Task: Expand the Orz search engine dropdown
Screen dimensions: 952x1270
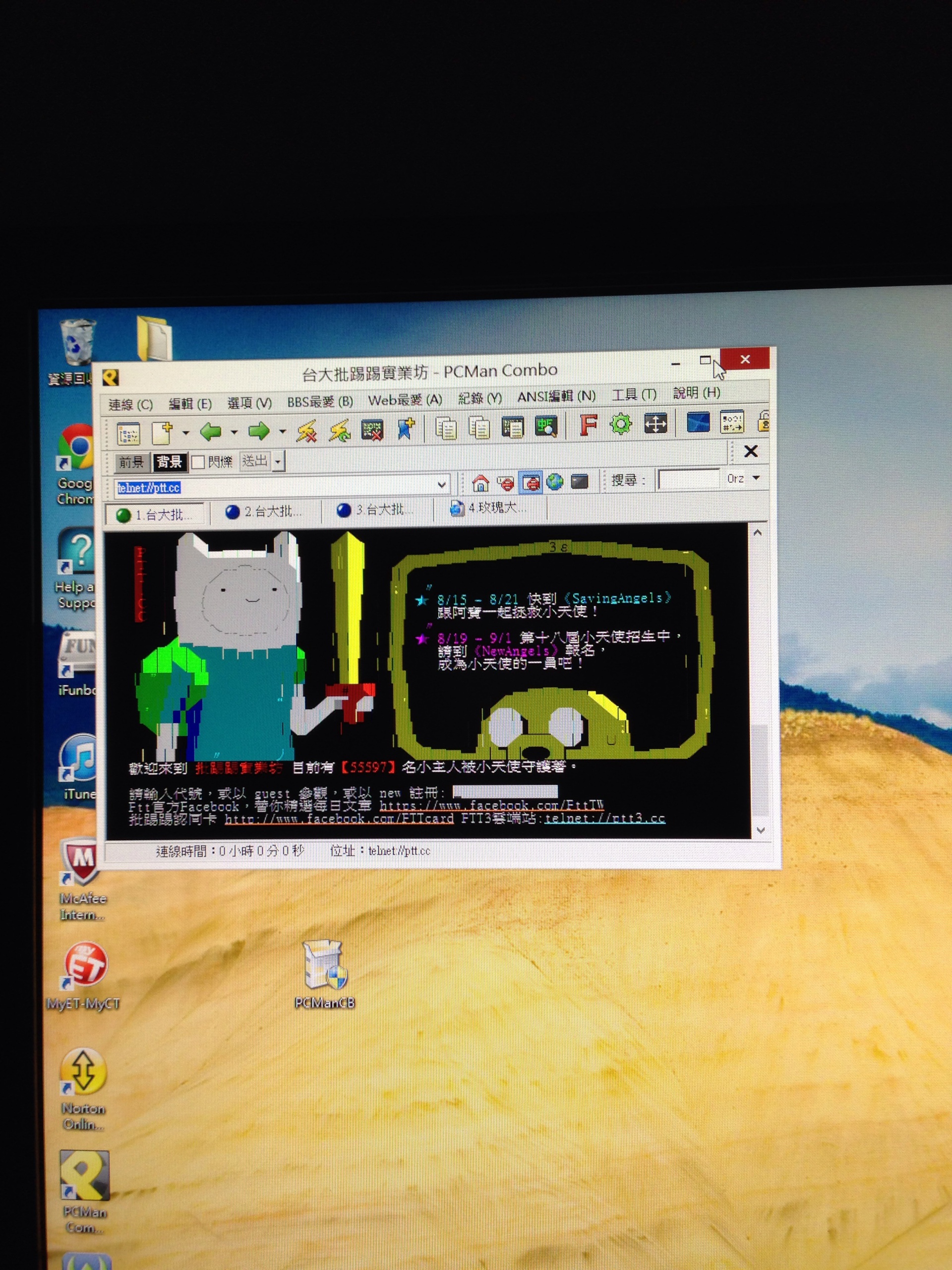Action: (756, 478)
